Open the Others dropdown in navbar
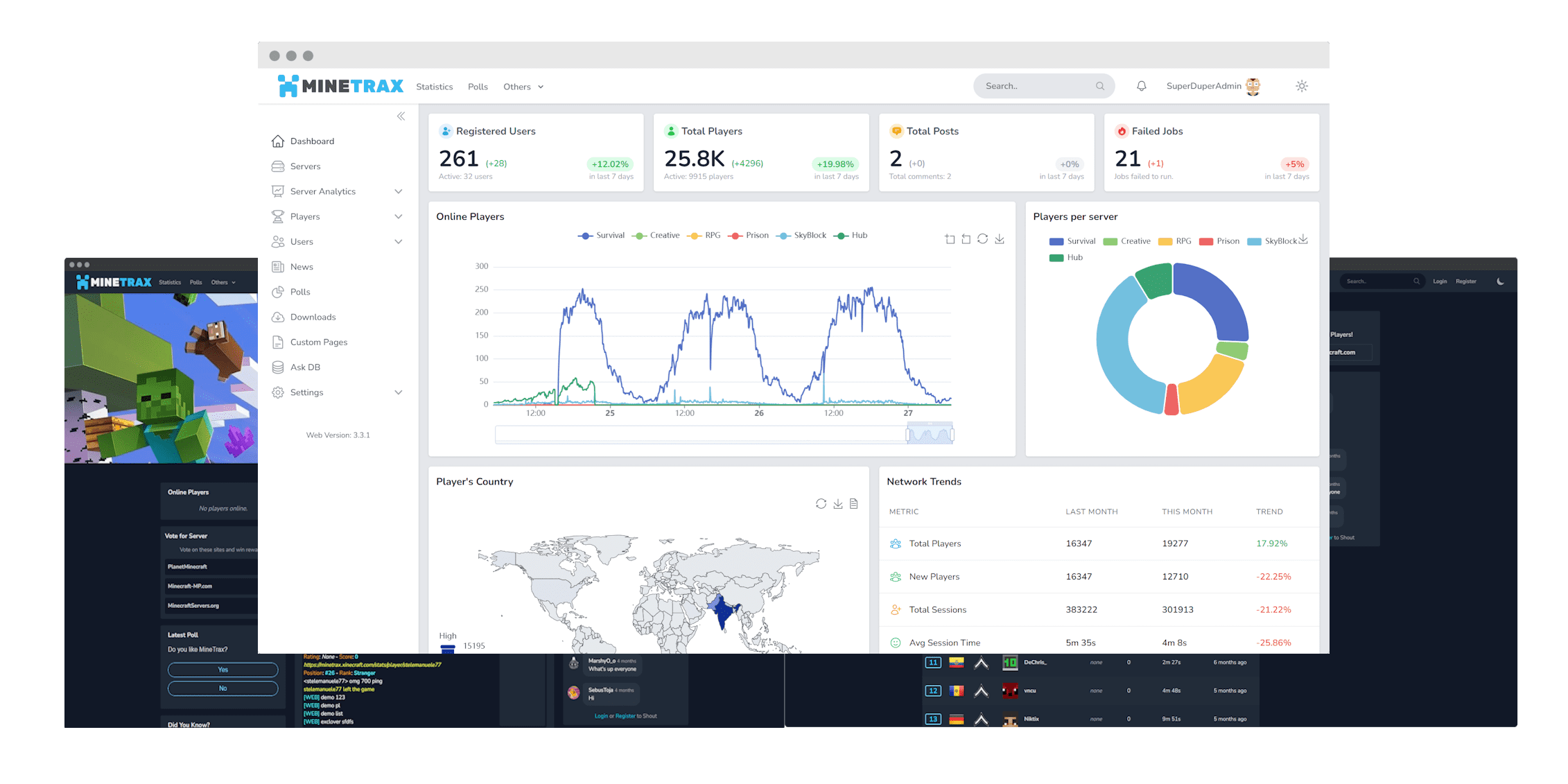The image size is (1568, 784). pos(523,87)
